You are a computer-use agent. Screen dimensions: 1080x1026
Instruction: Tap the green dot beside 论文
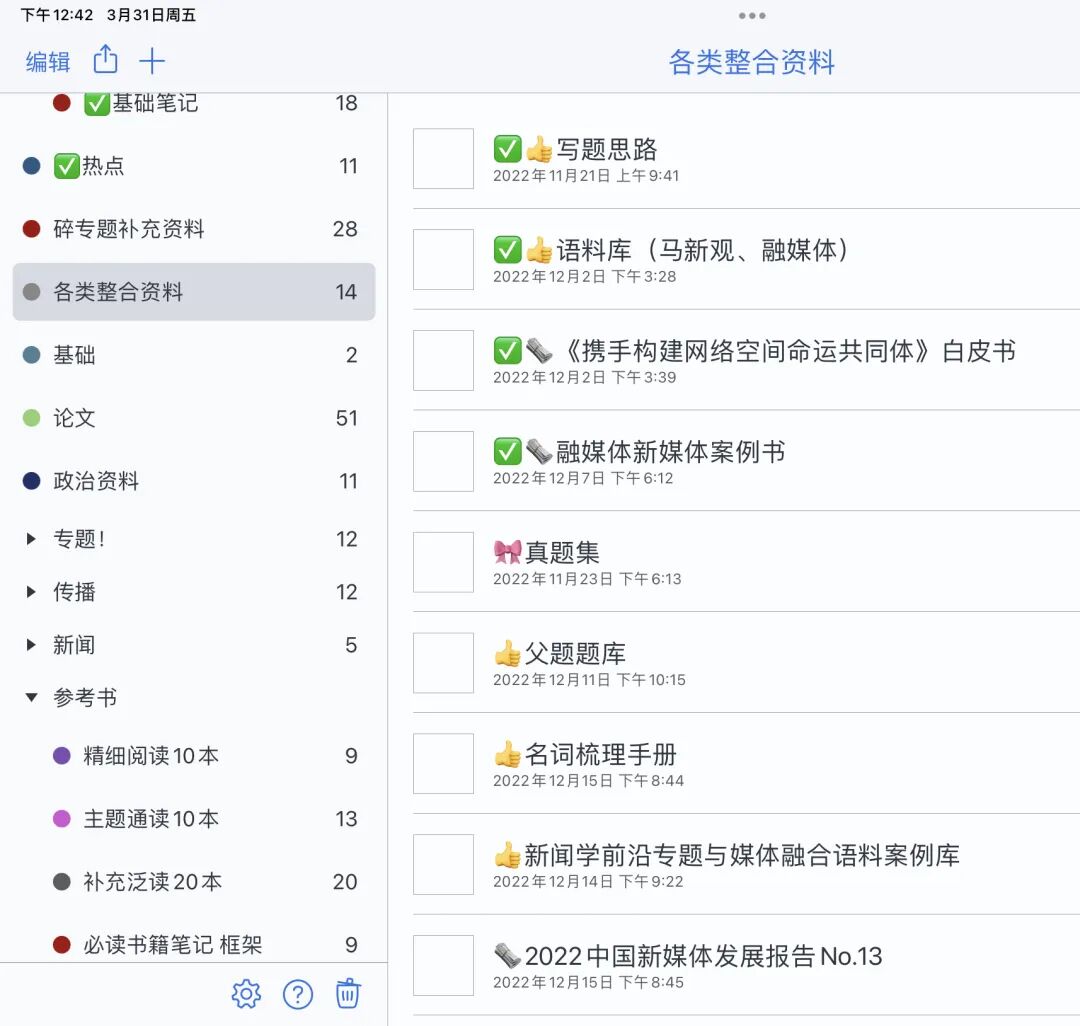tap(28, 417)
